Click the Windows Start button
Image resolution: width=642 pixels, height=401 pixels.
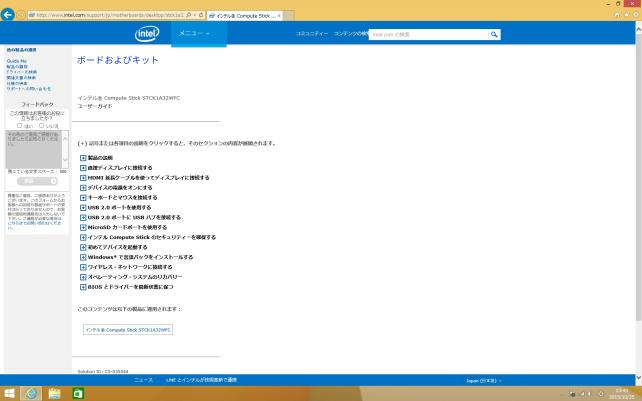[9, 394]
